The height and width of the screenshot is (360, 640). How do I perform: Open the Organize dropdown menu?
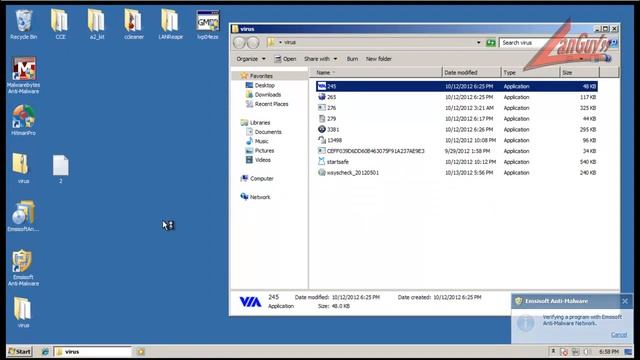point(251,59)
